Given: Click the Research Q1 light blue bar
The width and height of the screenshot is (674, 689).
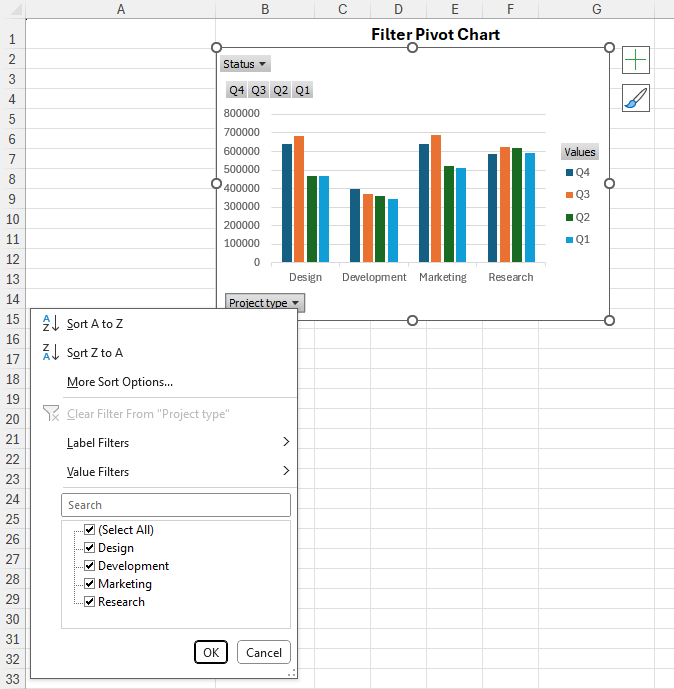Looking at the screenshot, I should point(530,208).
